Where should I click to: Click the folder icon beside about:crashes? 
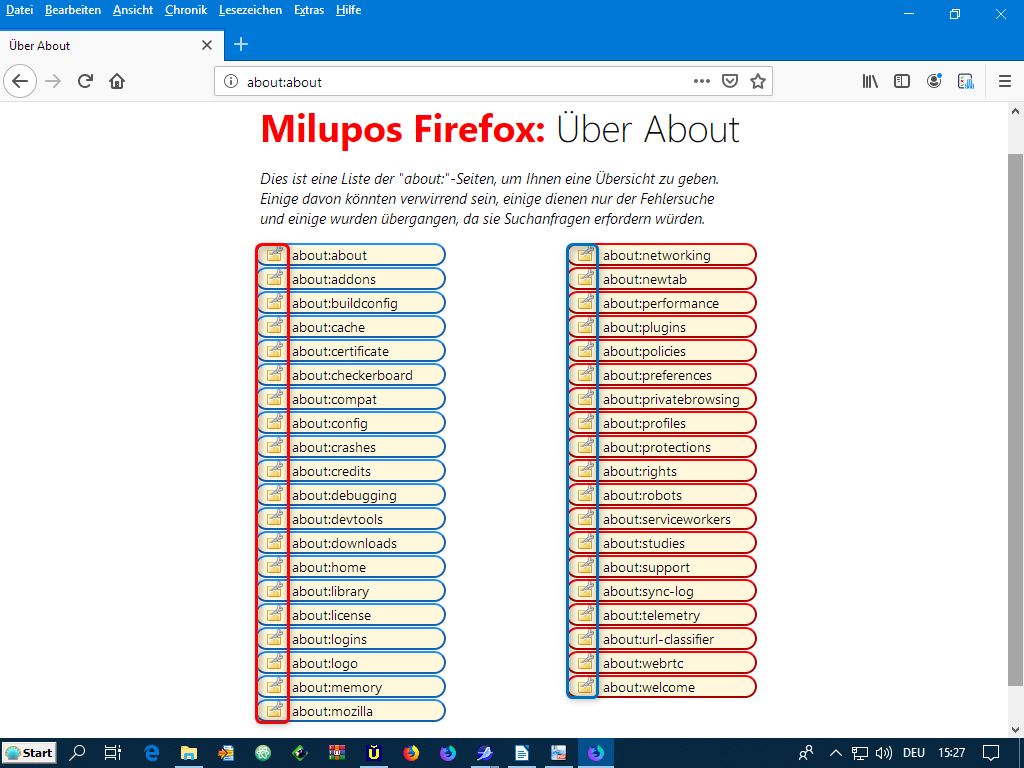coord(274,445)
